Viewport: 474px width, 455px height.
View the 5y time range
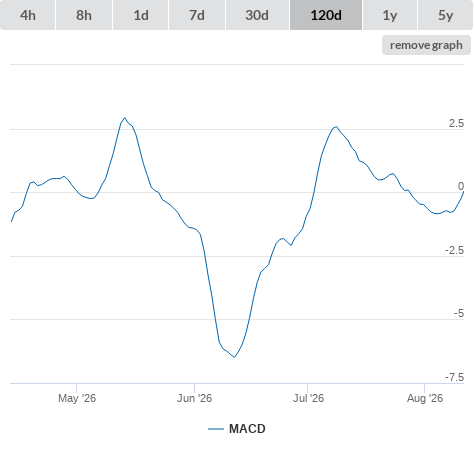pos(446,15)
